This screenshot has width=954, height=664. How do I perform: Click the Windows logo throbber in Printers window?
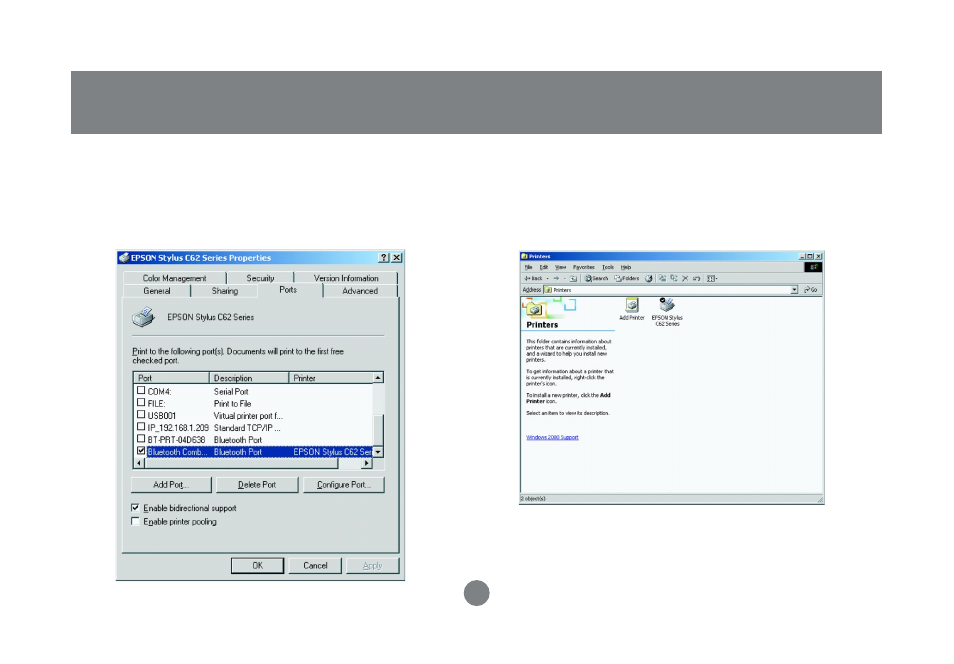point(813,267)
